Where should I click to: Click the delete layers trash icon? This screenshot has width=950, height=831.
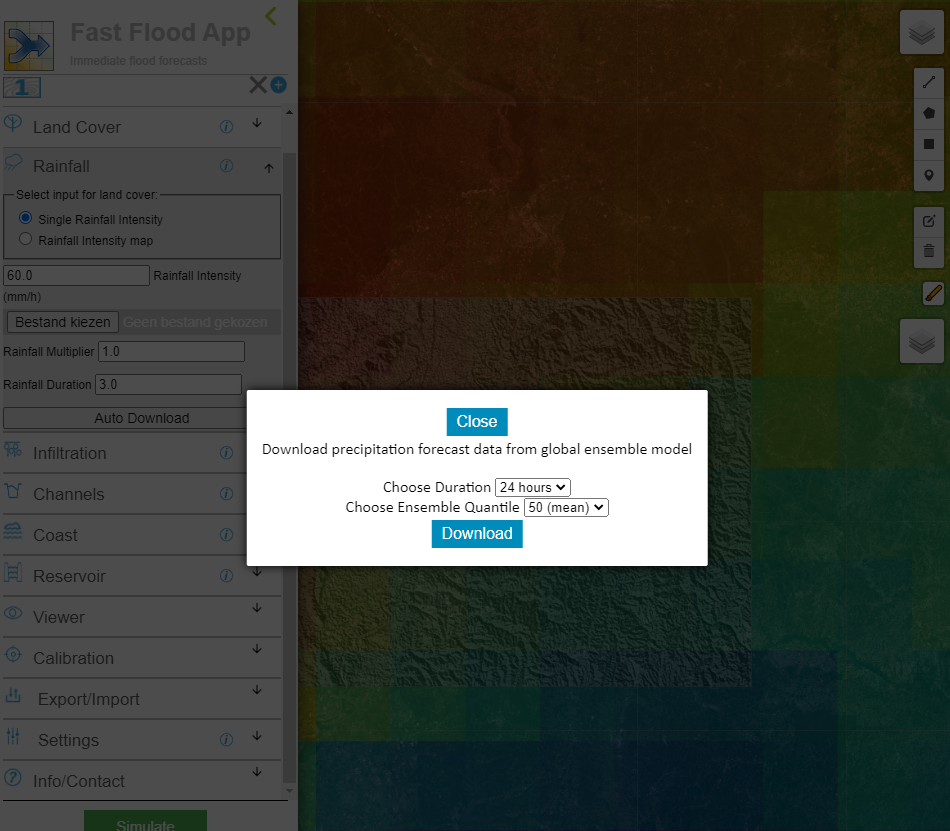929,251
